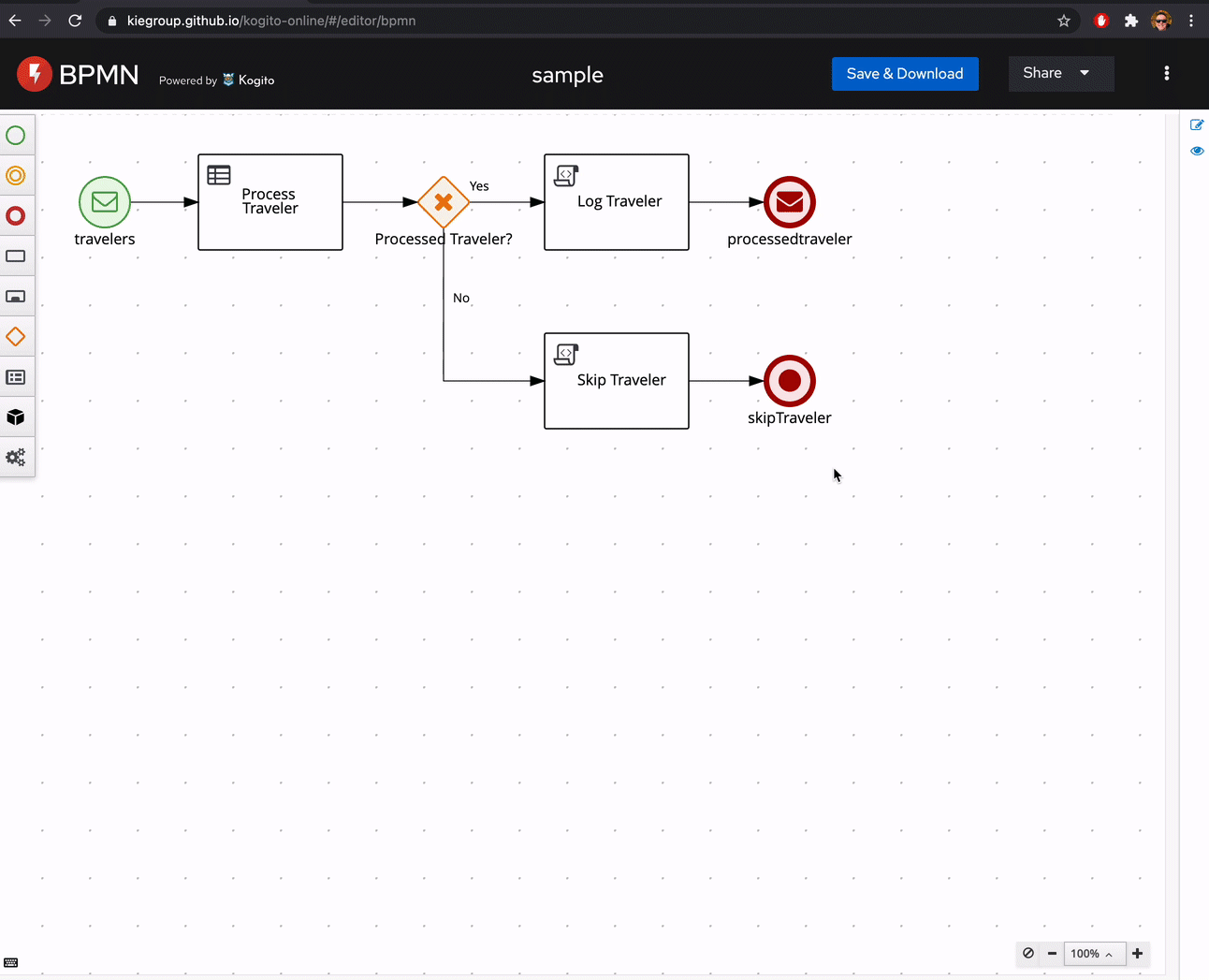Toggle the Explore Diagram eye icon
The height and width of the screenshot is (980, 1209).
[1197, 151]
